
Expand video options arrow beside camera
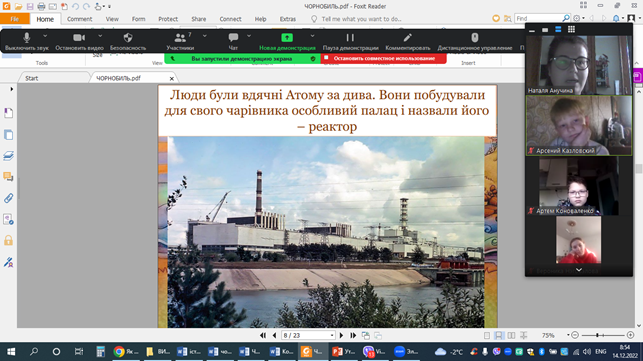click(100, 36)
